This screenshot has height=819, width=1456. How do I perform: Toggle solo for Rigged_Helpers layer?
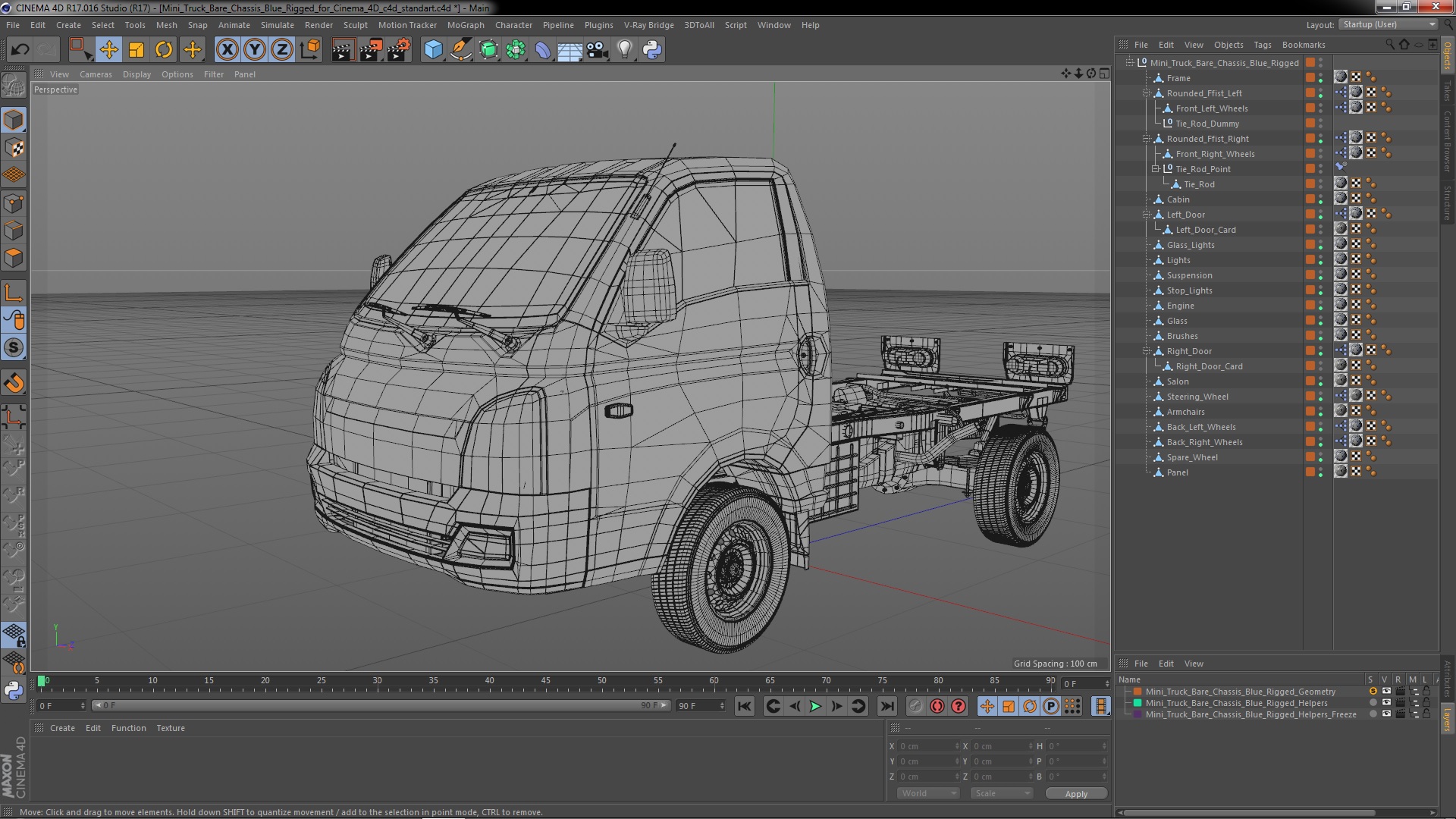point(1373,703)
